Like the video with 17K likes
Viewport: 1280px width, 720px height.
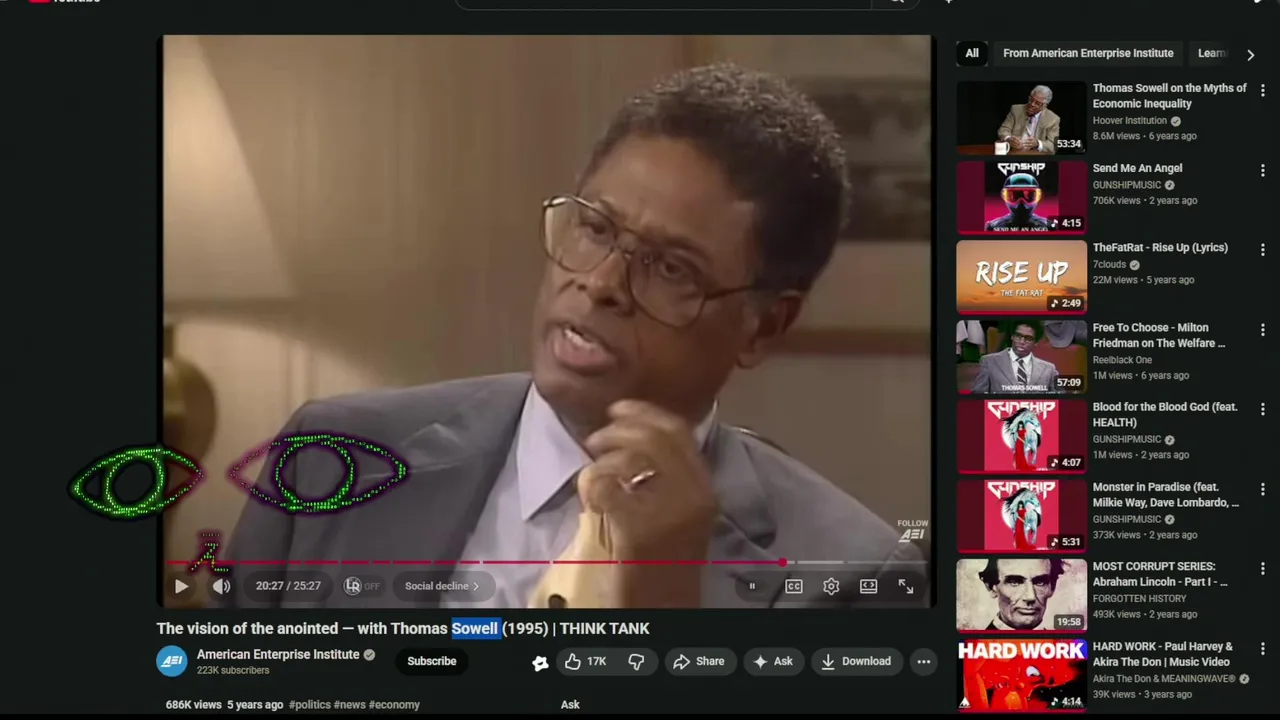pos(585,661)
